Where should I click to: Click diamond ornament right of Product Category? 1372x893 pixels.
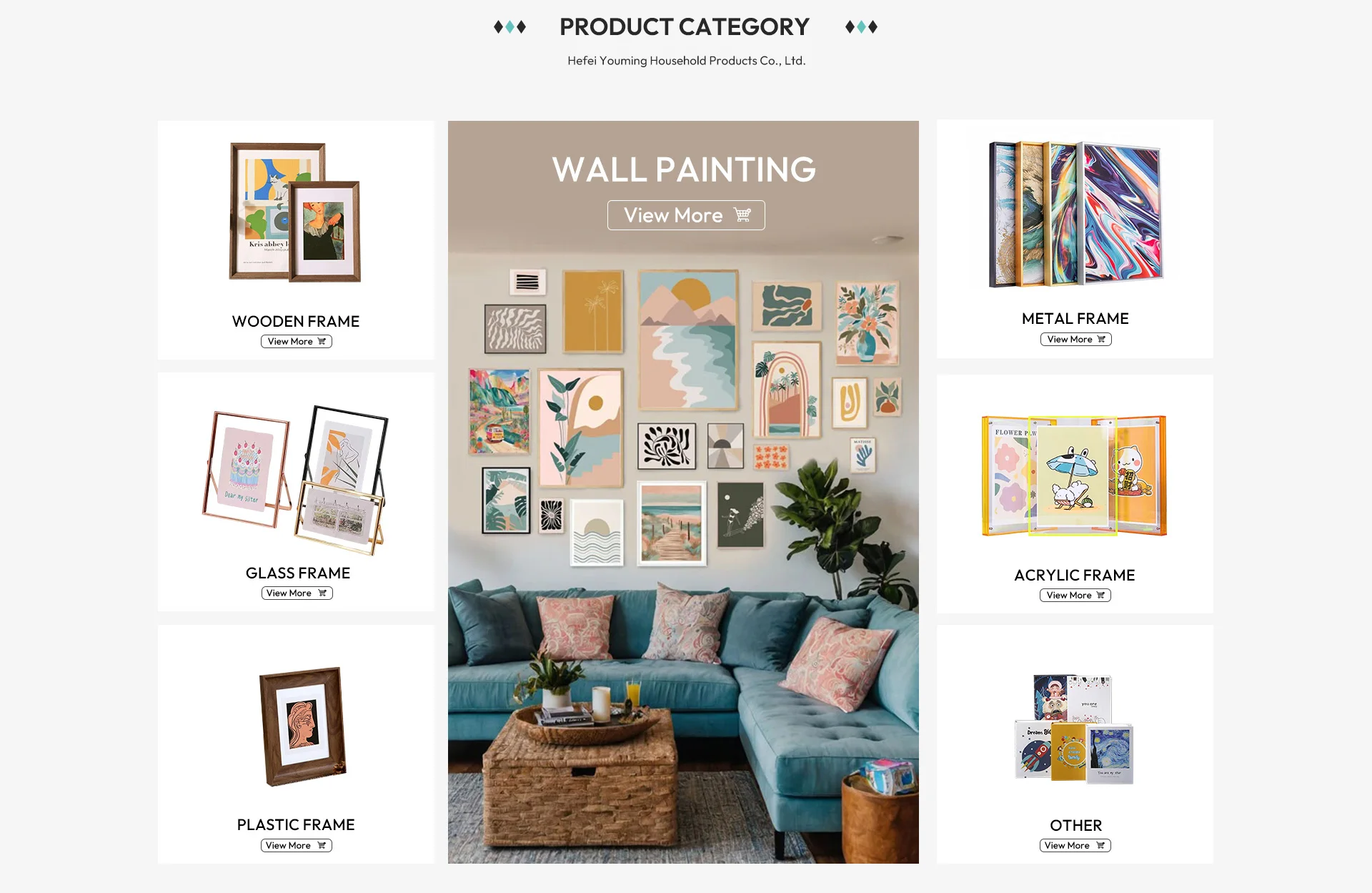[x=861, y=27]
